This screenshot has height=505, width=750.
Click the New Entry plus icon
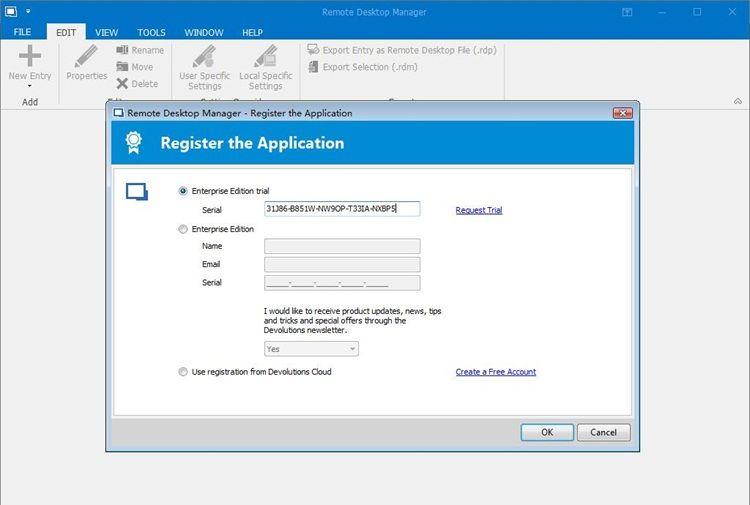(x=30, y=56)
